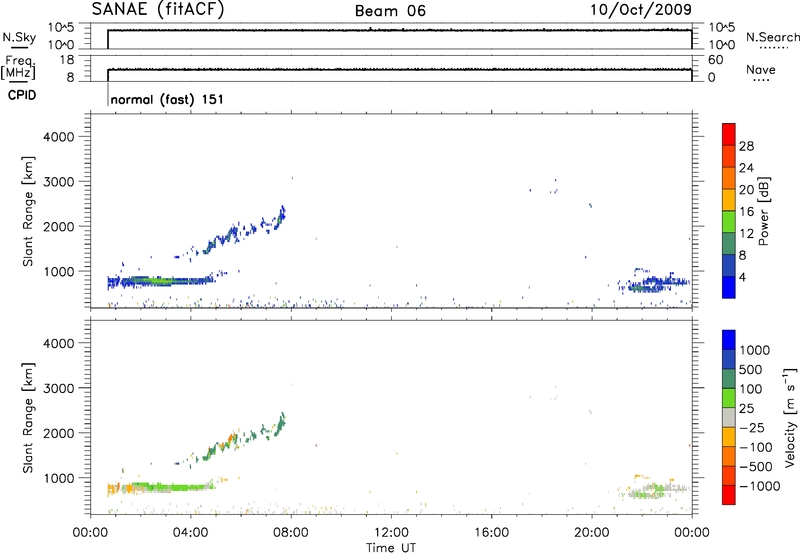800x554 pixels.
Task: Click the yellow 16–20 dB Power color segment
Action: (x=729, y=200)
